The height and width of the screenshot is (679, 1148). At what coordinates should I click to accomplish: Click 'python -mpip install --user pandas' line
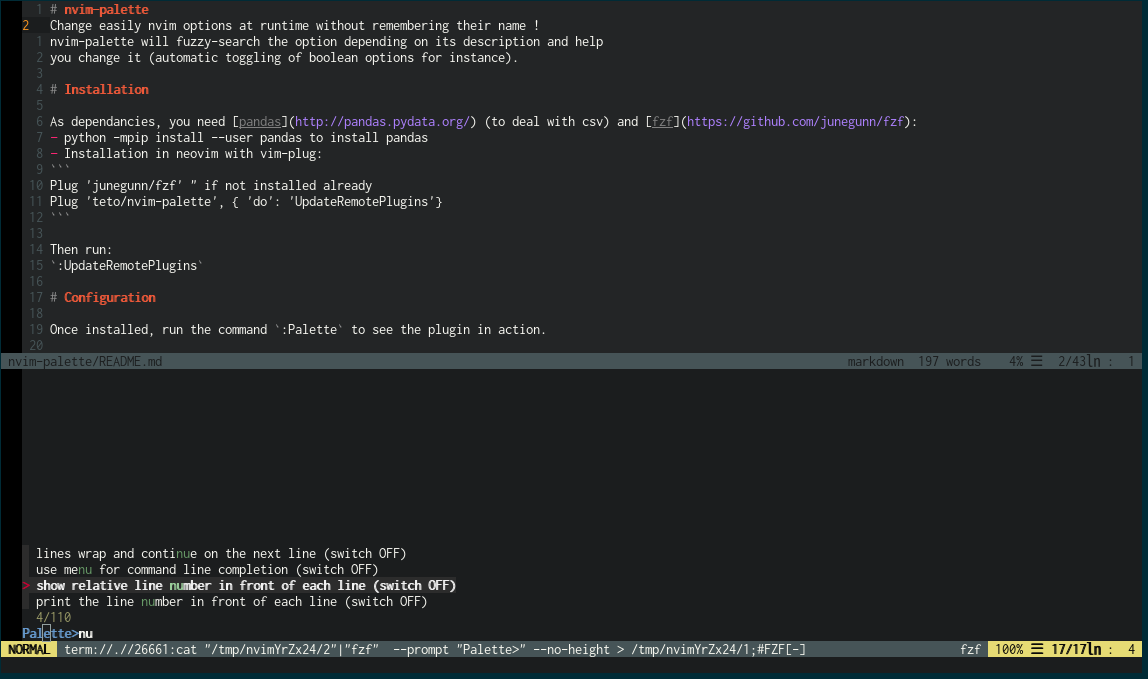click(x=239, y=138)
